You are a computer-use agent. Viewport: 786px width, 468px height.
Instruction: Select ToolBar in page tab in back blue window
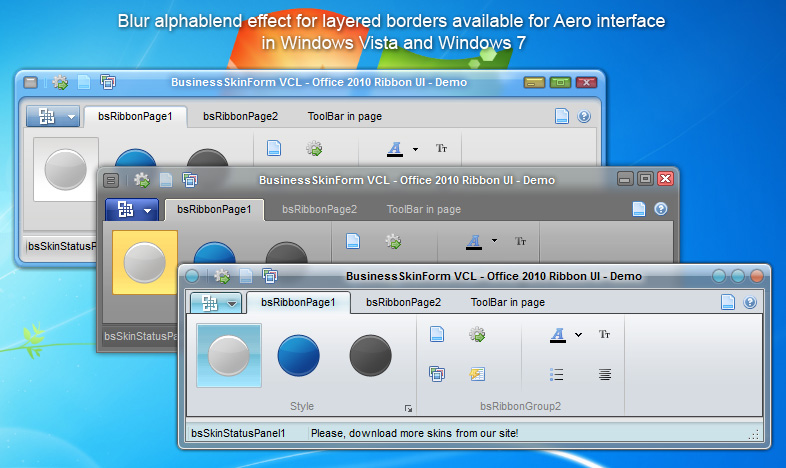(344, 116)
